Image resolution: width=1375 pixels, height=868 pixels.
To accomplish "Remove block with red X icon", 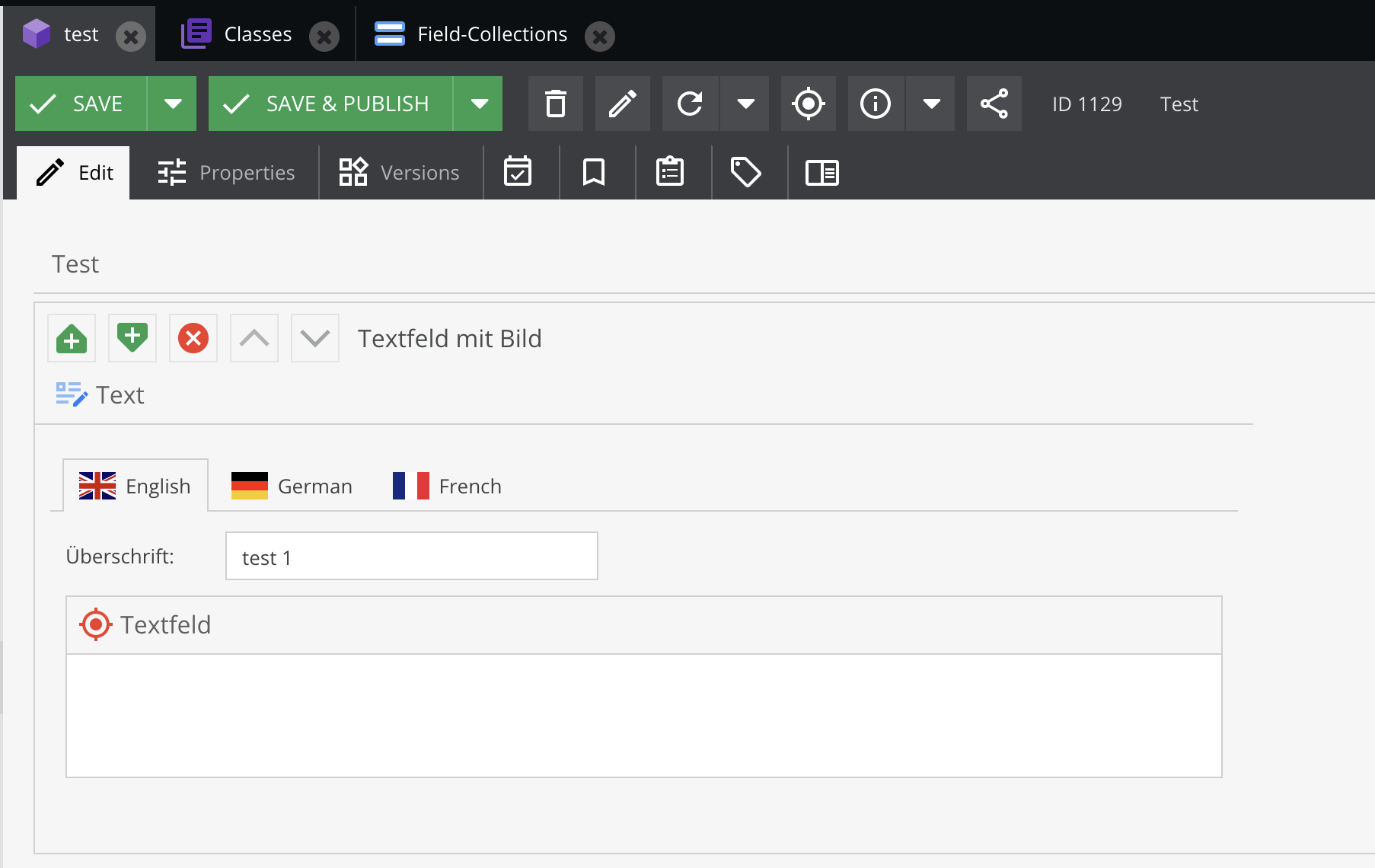I will (193, 338).
